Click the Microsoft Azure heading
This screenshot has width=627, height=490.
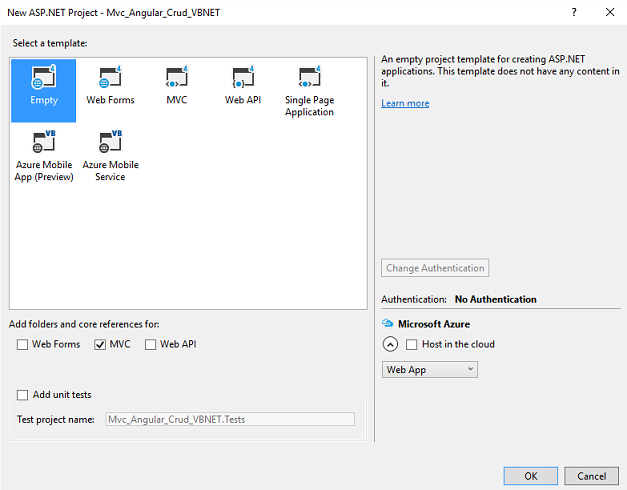(434, 324)
